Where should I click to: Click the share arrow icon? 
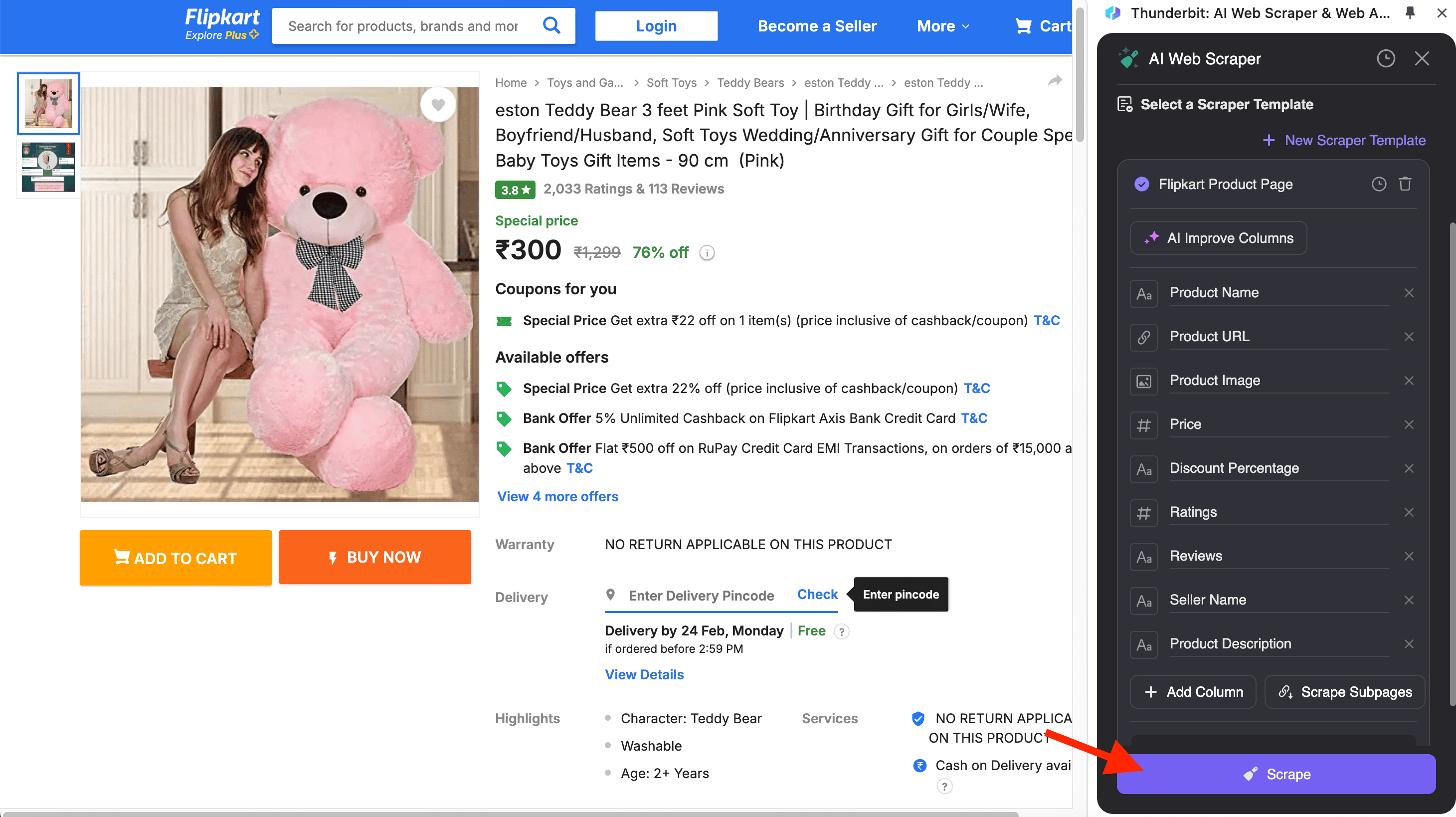tap(1054, 81)
